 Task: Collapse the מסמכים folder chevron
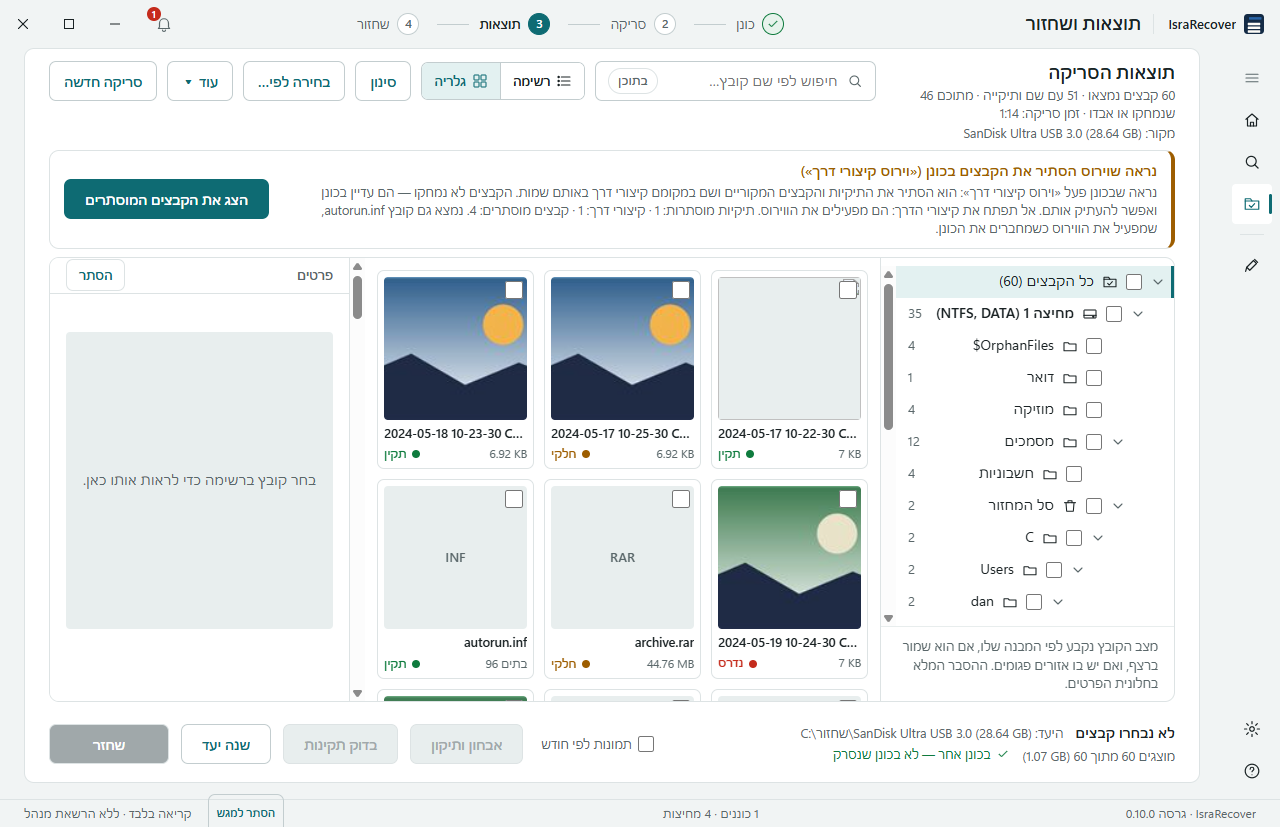point(1118,442)
